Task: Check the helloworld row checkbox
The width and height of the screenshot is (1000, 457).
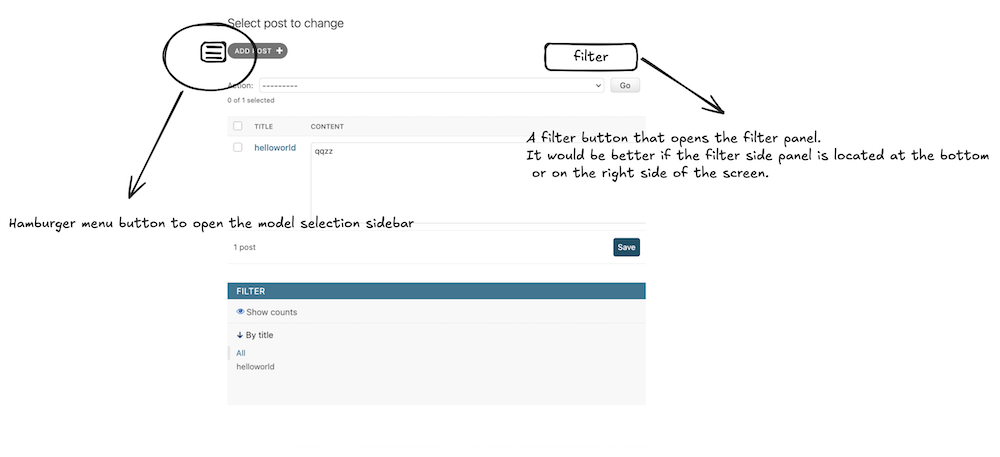Action: (x=238, y=147)
